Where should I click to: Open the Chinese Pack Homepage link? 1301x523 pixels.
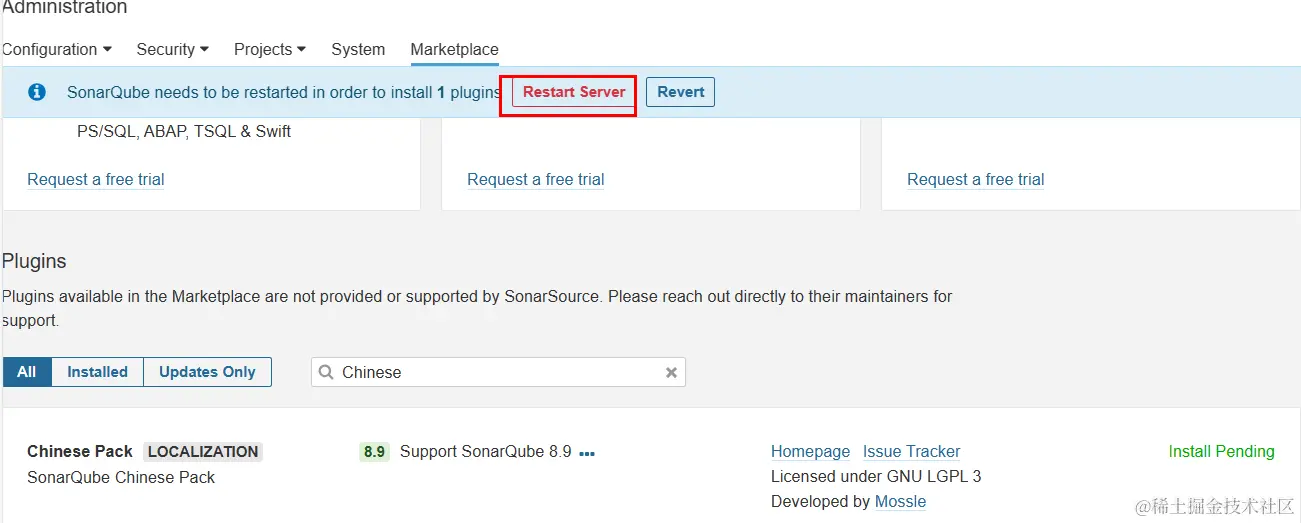(x=810, y=452)
